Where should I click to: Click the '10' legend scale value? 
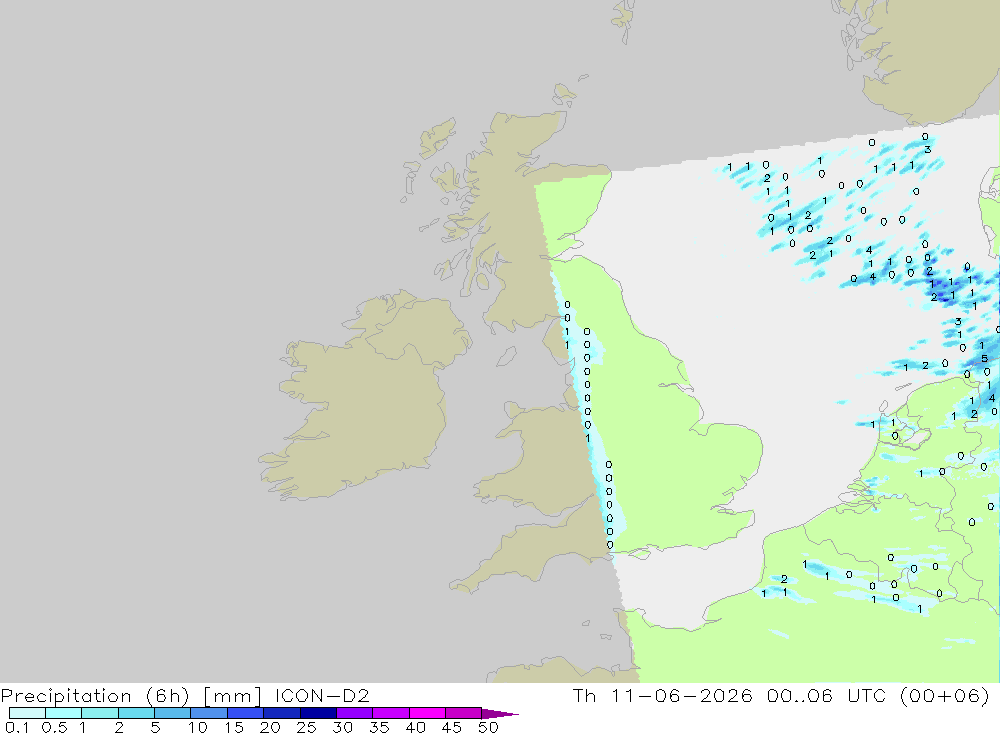coord(197,727)
